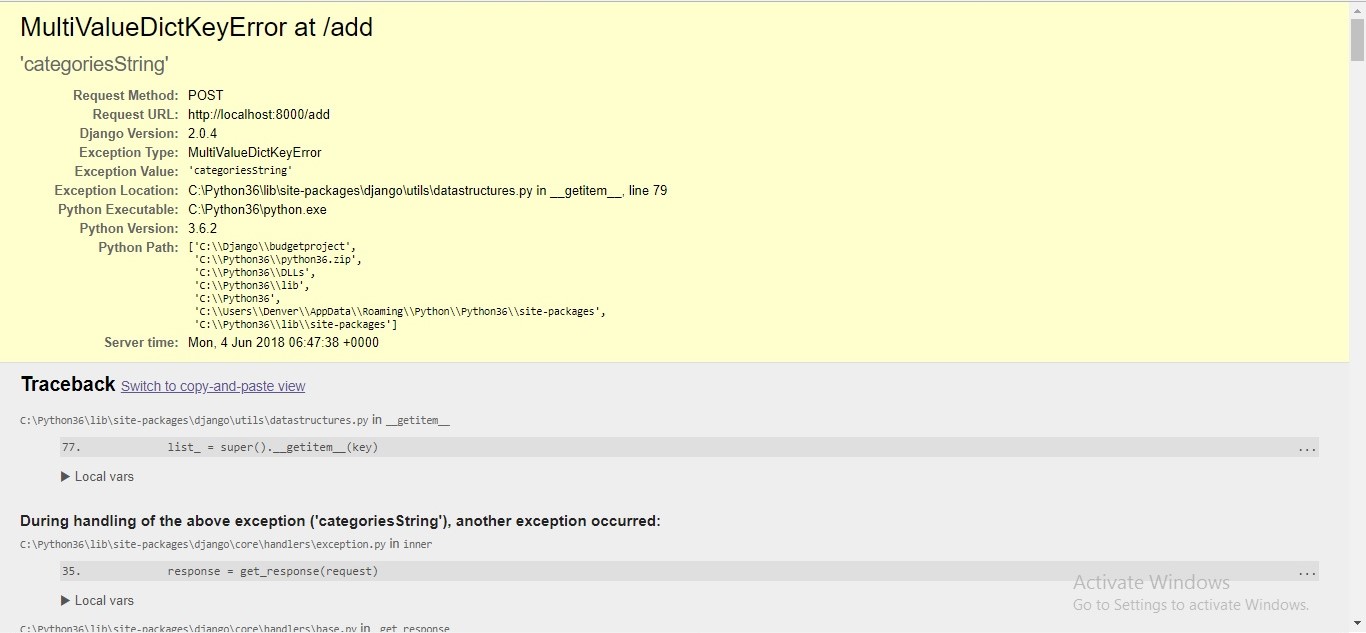Viewport: 1366px width, 633px height.
Task: Expand Local vars under datastructures.py frame
Action: [x=97, y=477]
